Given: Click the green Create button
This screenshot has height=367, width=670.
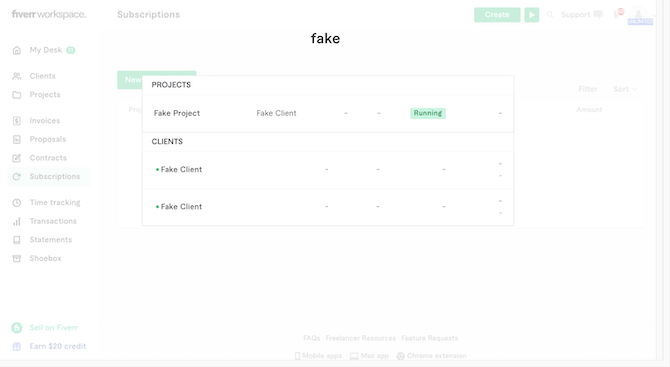Looking at the screenshot, I should tap(497, 15).
